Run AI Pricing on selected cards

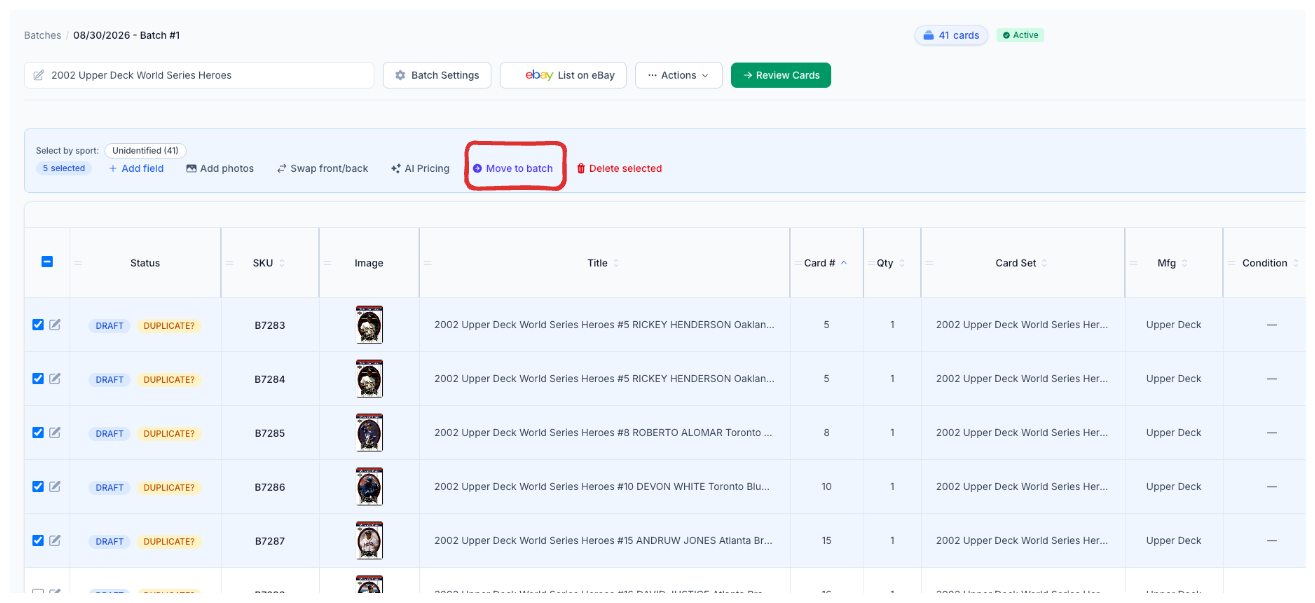420,169
